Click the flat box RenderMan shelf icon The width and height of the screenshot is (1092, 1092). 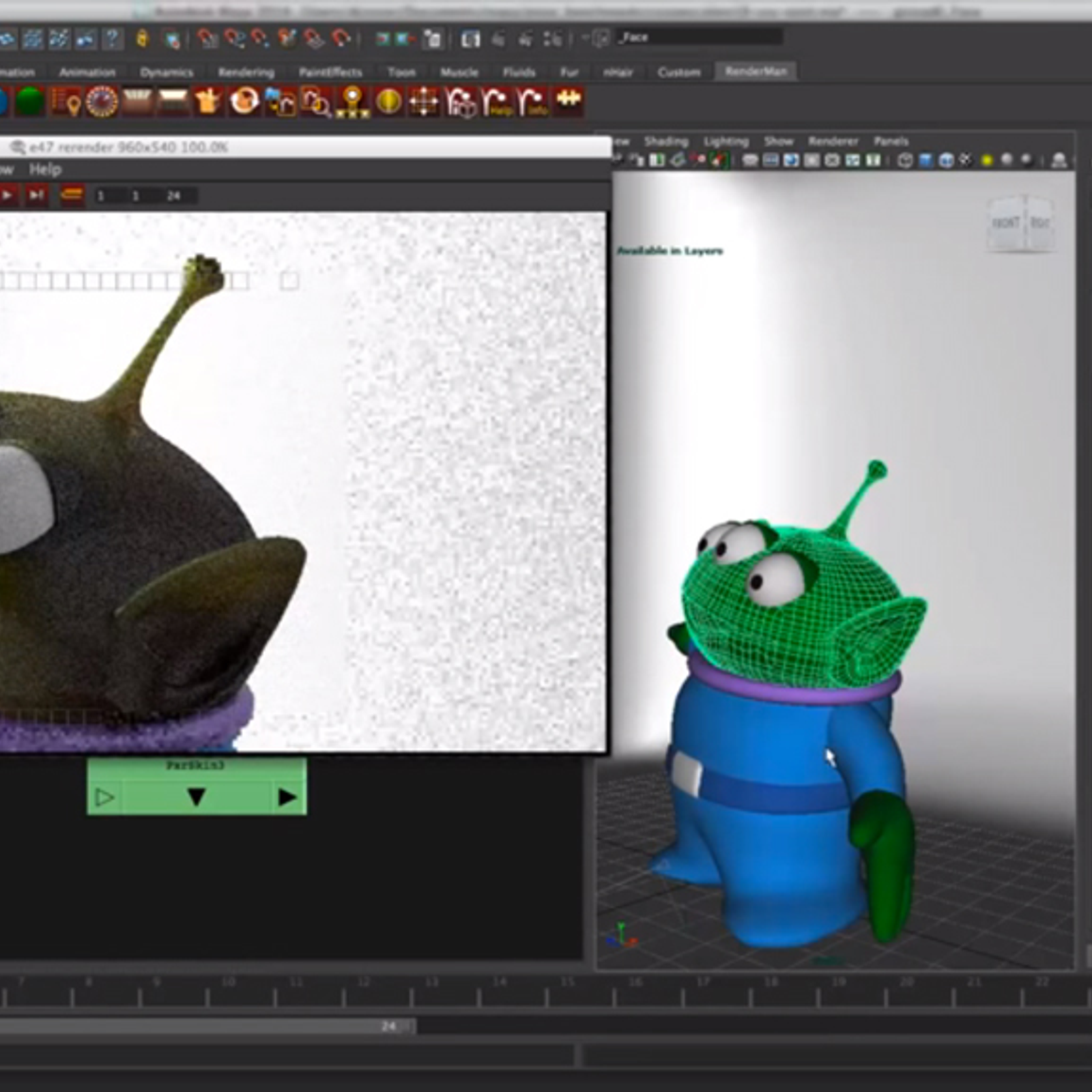173,102
